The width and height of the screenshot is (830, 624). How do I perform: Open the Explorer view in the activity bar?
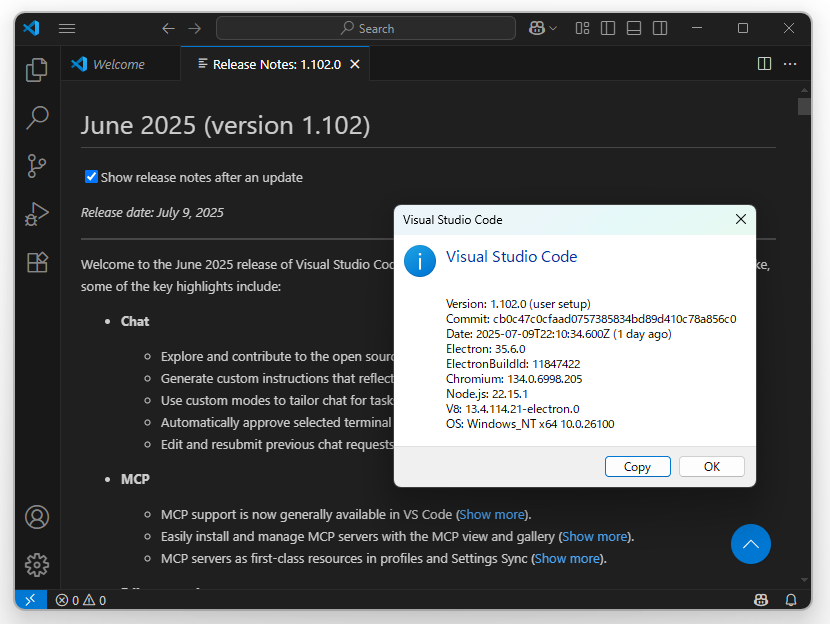pyautogui.click(x=36, y=70)
